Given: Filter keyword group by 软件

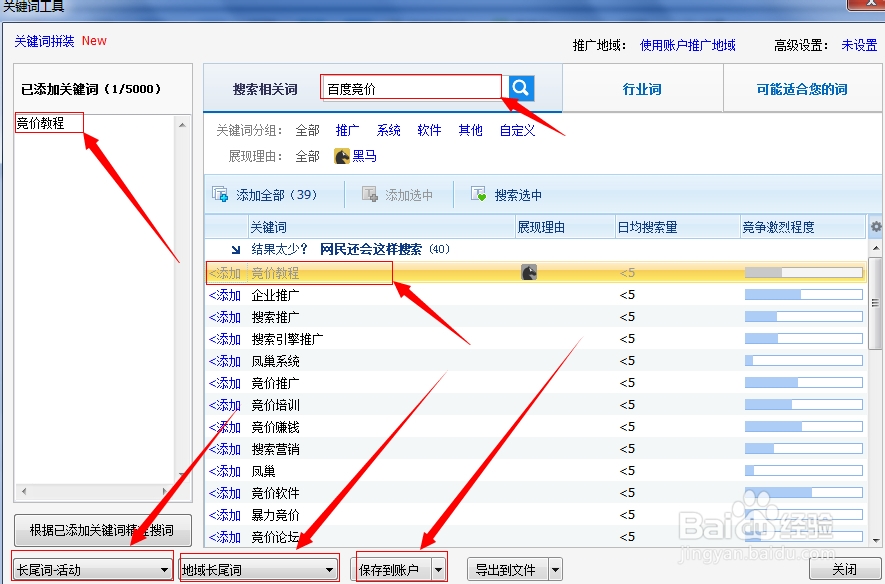Looking at the screenshot, I should click(429, 130).
